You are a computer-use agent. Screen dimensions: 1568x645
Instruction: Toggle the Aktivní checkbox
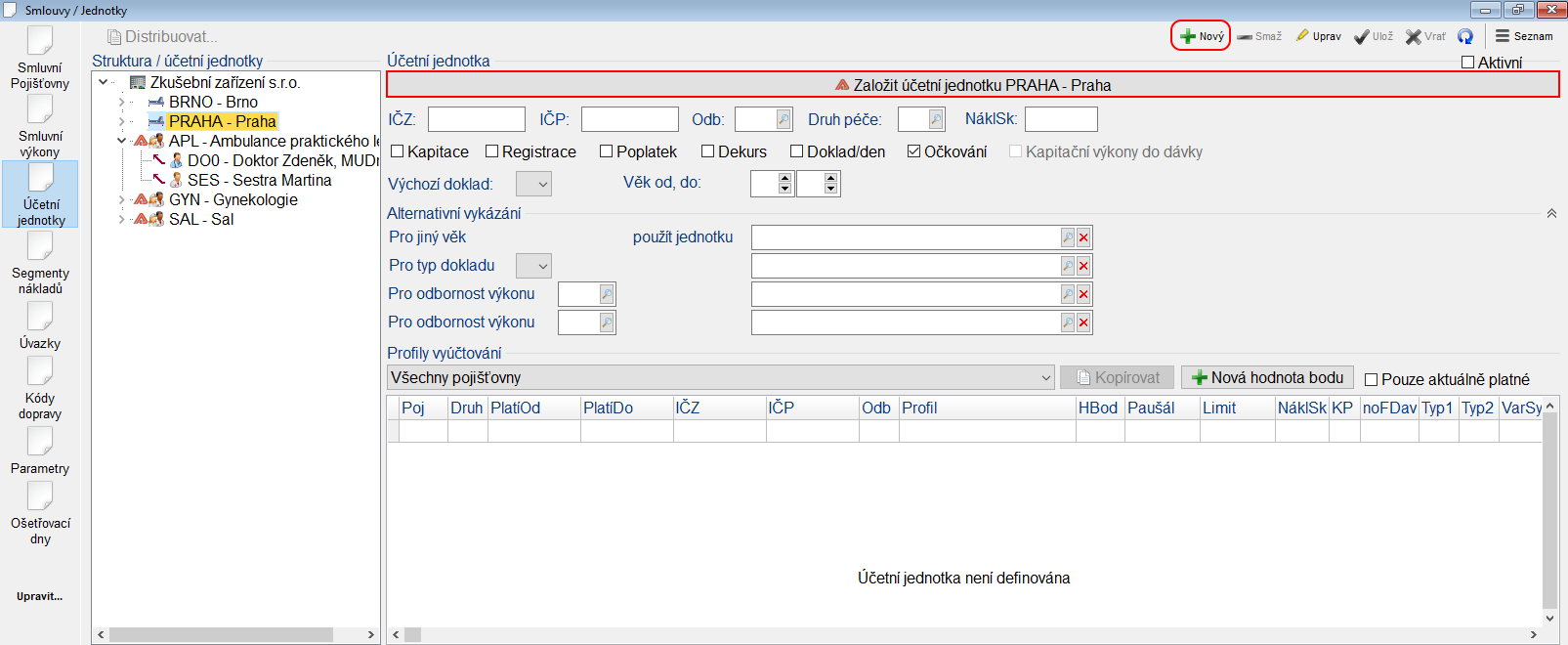(x=1467, y=63)
